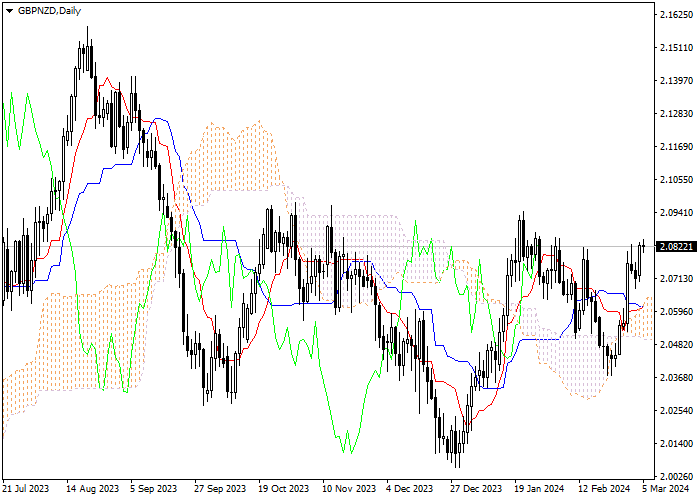Click the 2.03680 price axis label
Screen dimensions: 700x500
[x=676, y=378]
